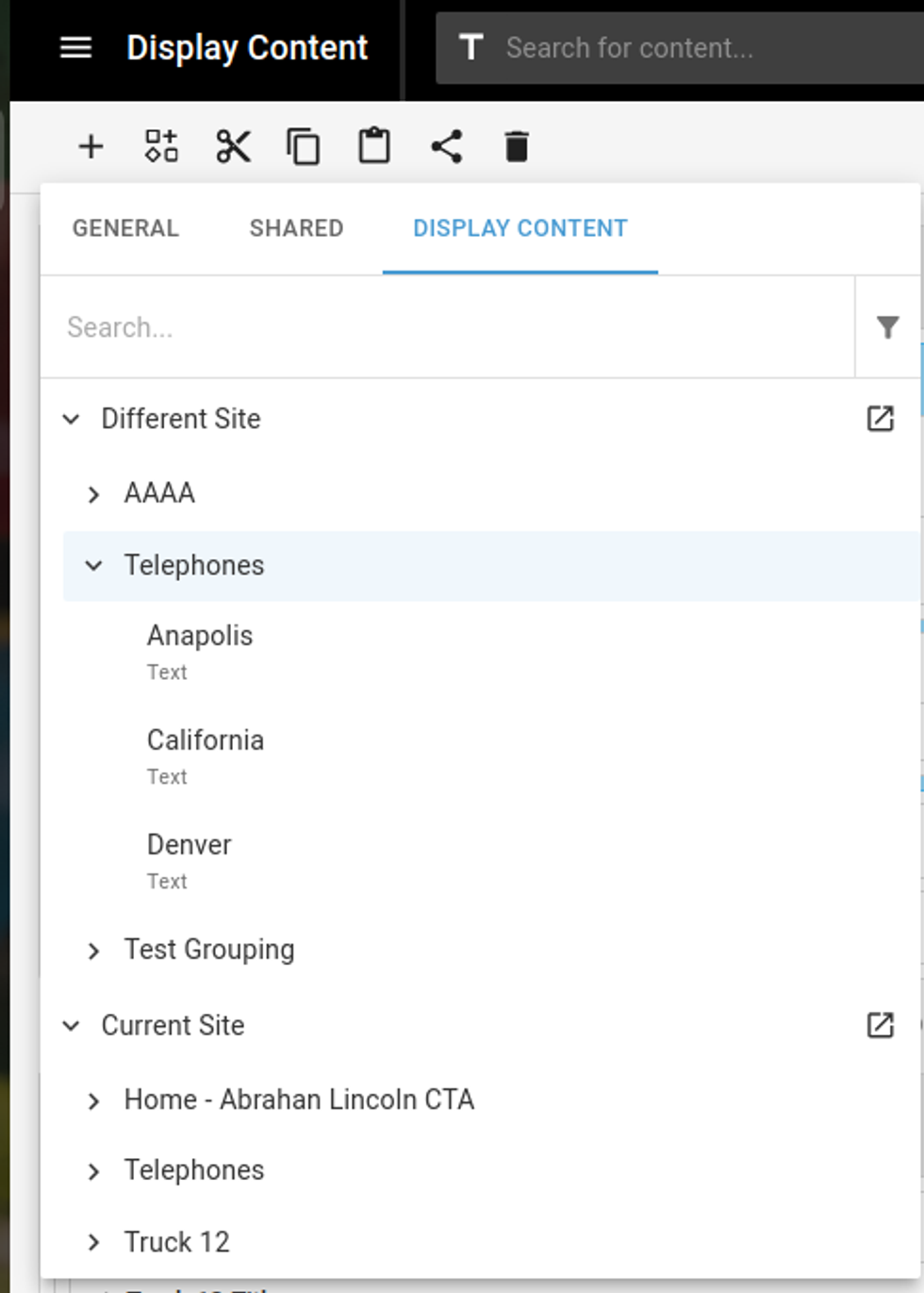Click the plus Add content icon

point(91,147)
